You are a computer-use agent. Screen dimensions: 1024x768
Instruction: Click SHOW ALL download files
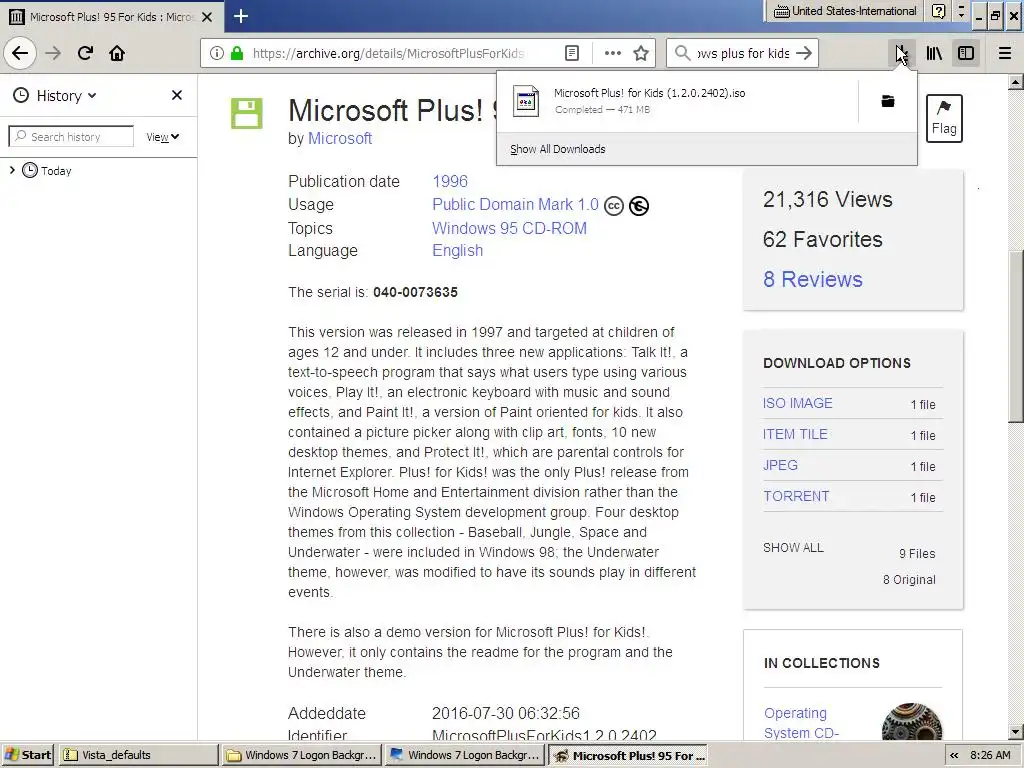(793, 547)
